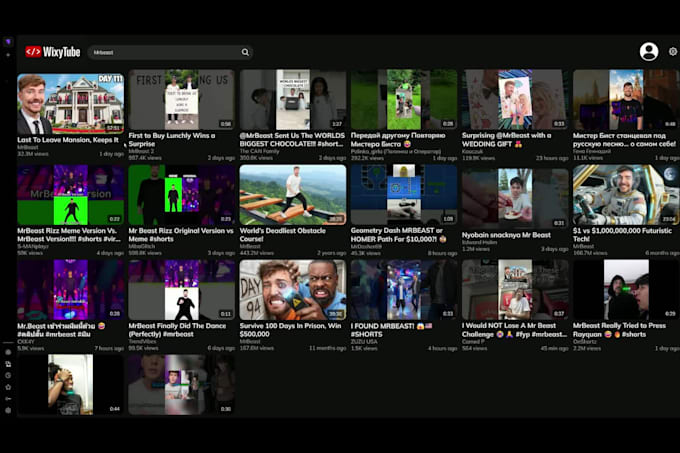Click title 'Survive 100 Days In Prison, Win $500,000'

click(291, 329)
